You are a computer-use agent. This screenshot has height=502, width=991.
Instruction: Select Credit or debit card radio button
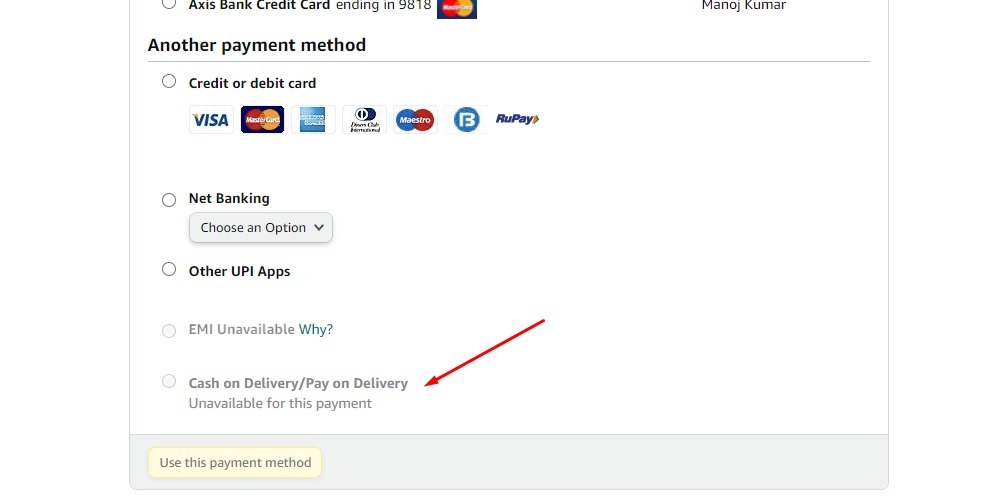point(169,81)
